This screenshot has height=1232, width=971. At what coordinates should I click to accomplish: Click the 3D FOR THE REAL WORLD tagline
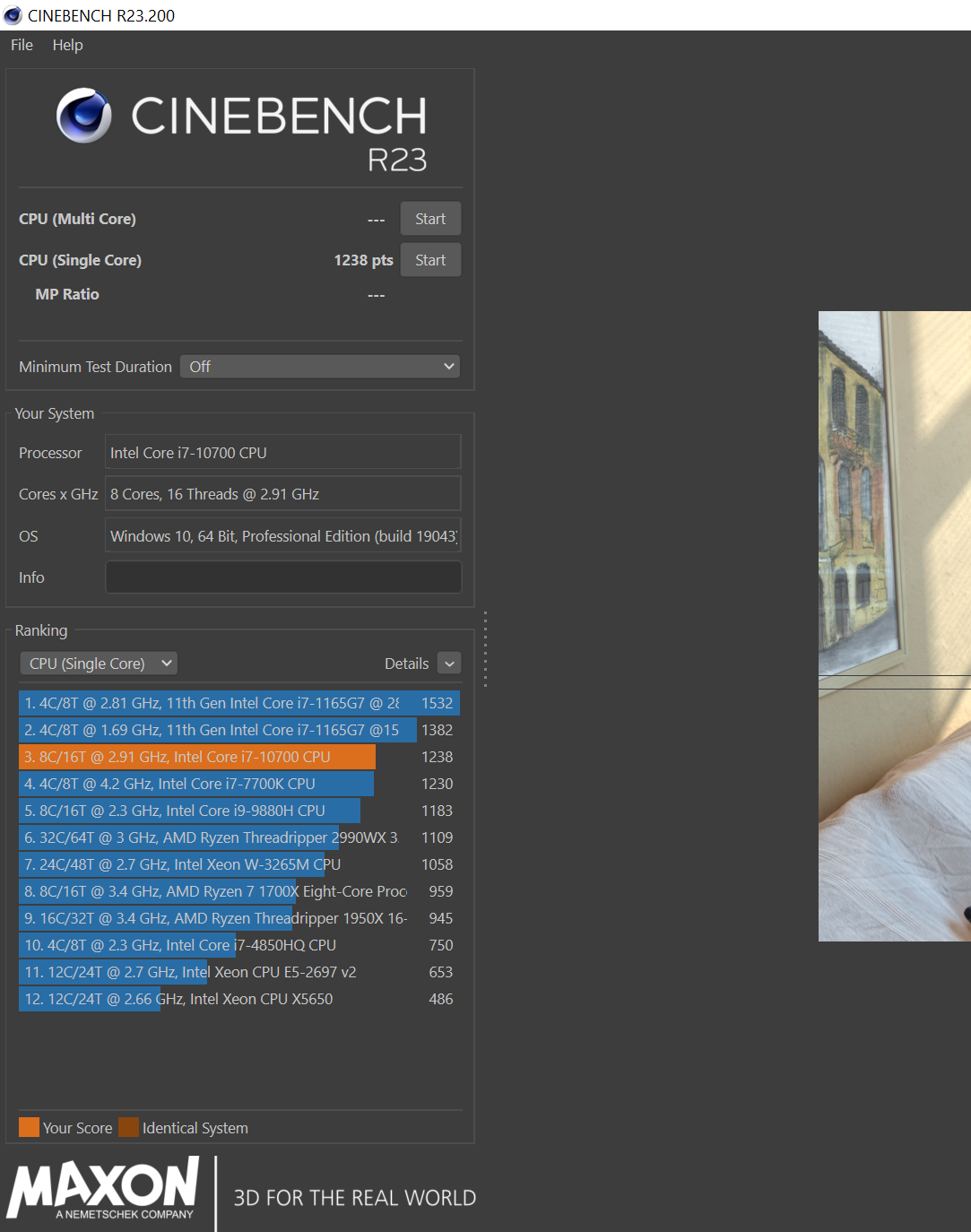(355, 1198)
